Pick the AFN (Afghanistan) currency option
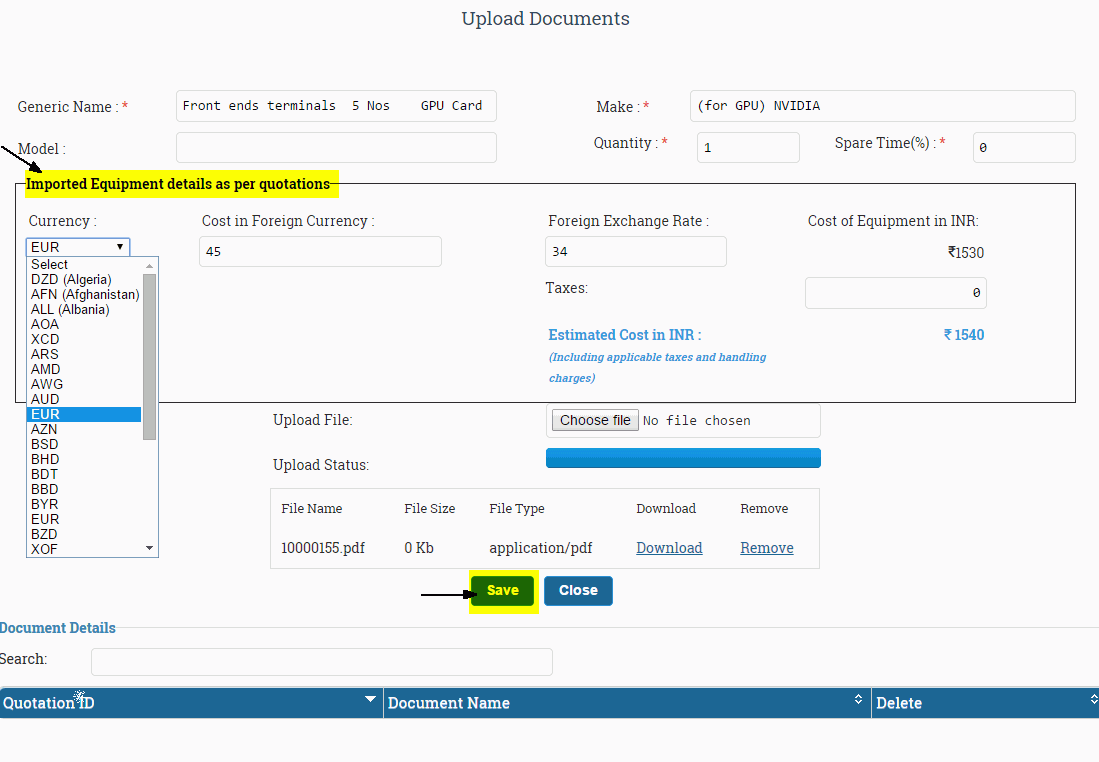The image size is (1099, 762). 85,294
